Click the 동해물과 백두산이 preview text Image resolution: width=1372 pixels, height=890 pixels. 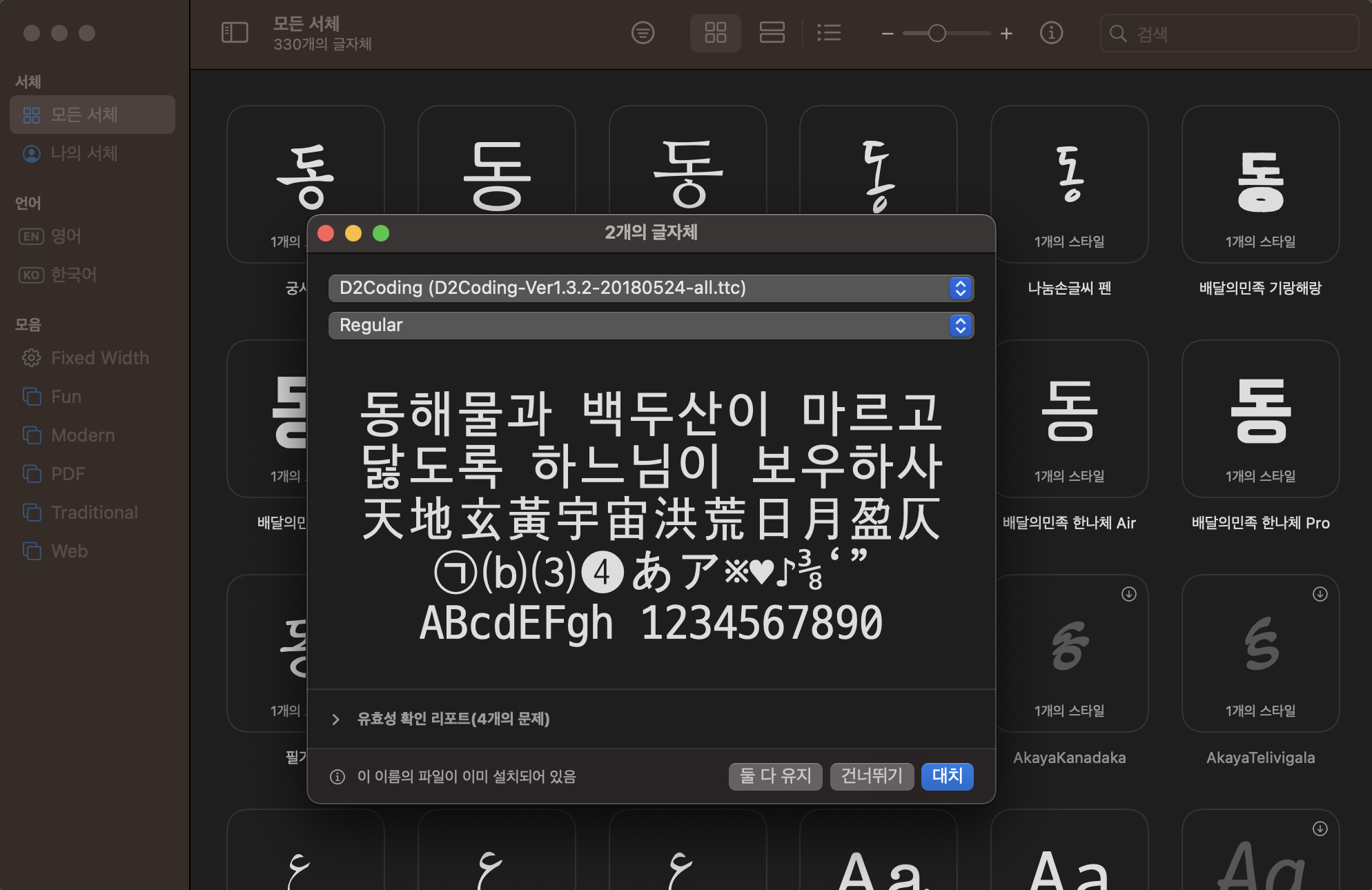(565, 414)
